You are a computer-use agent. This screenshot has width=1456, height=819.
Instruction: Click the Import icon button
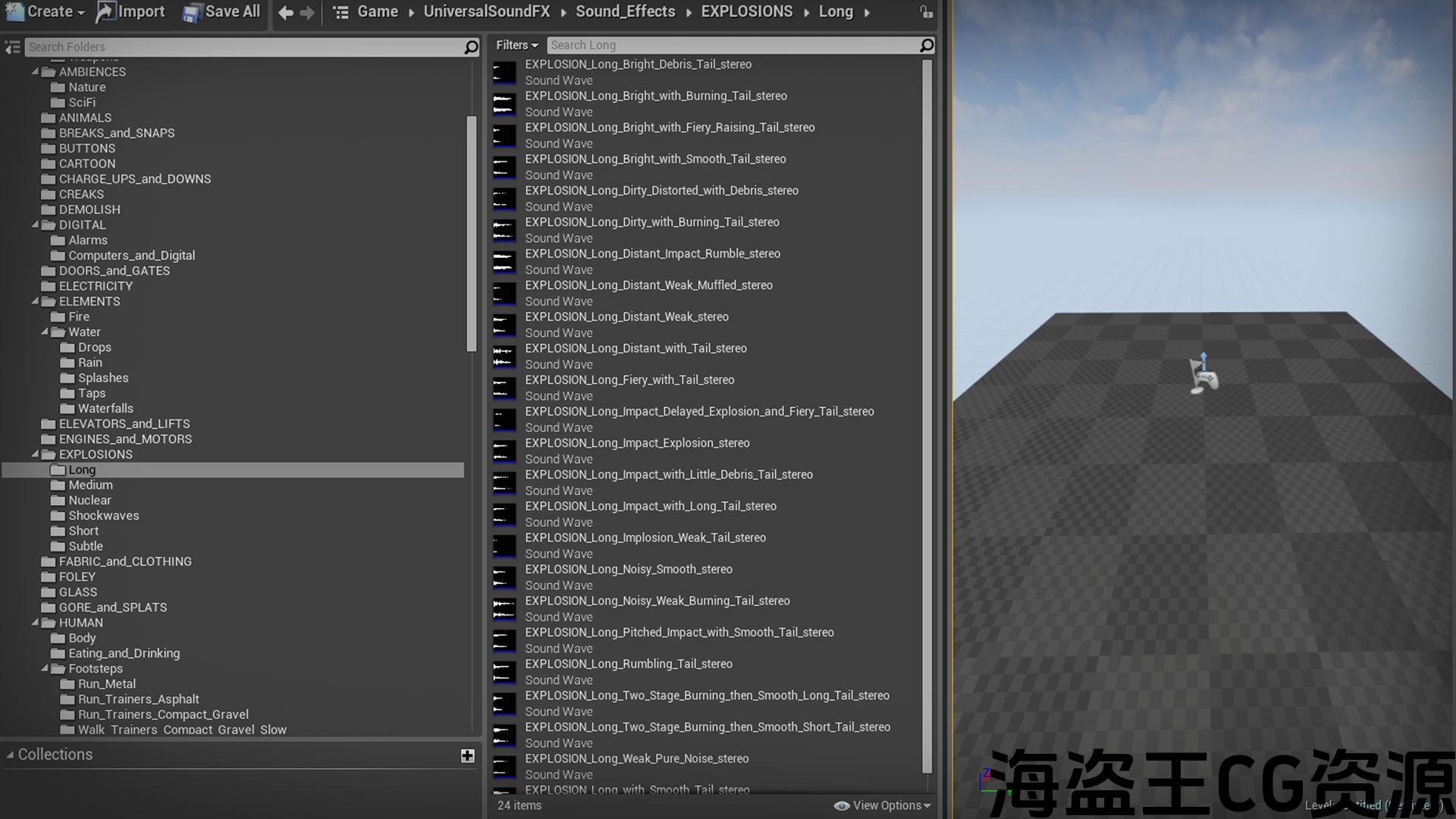(x=106, y=11)
